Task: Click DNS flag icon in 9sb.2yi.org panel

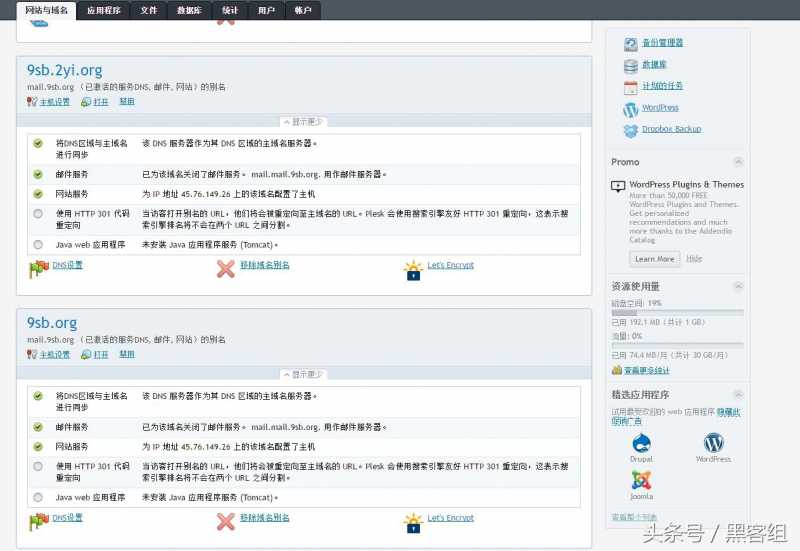Action: (39, 269)
